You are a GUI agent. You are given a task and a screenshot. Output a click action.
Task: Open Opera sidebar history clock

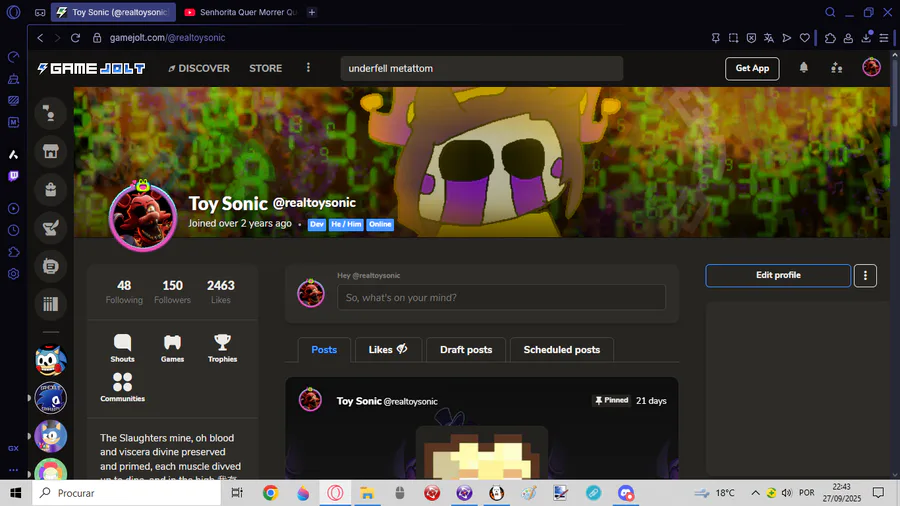(x=13, y=231)
